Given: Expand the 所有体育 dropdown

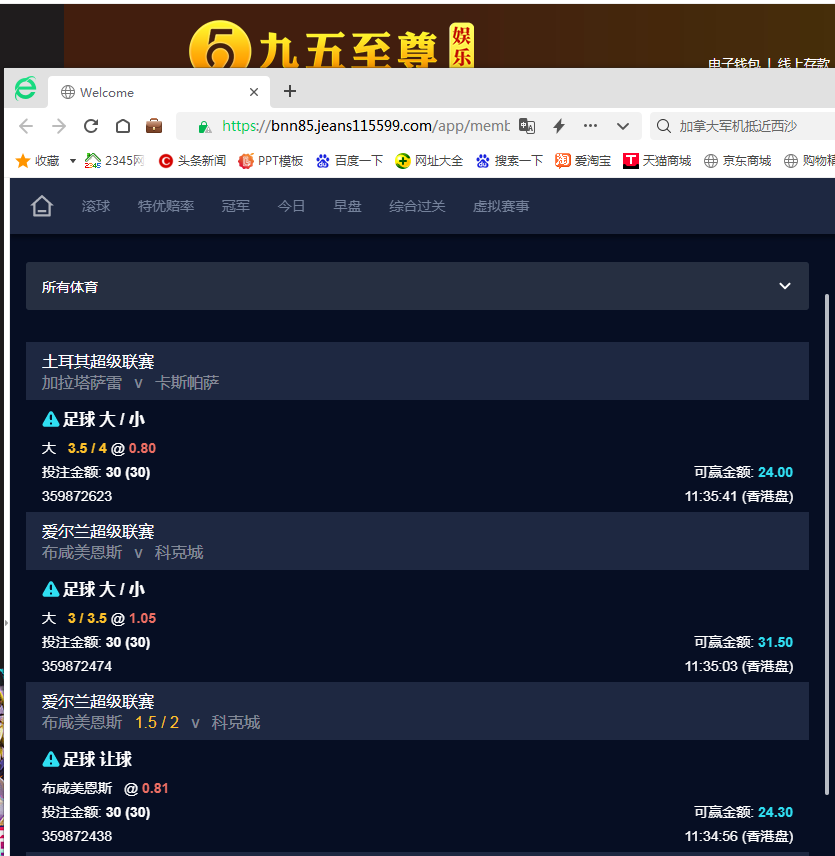Looking at the screenshot, I should pos(418,286).
